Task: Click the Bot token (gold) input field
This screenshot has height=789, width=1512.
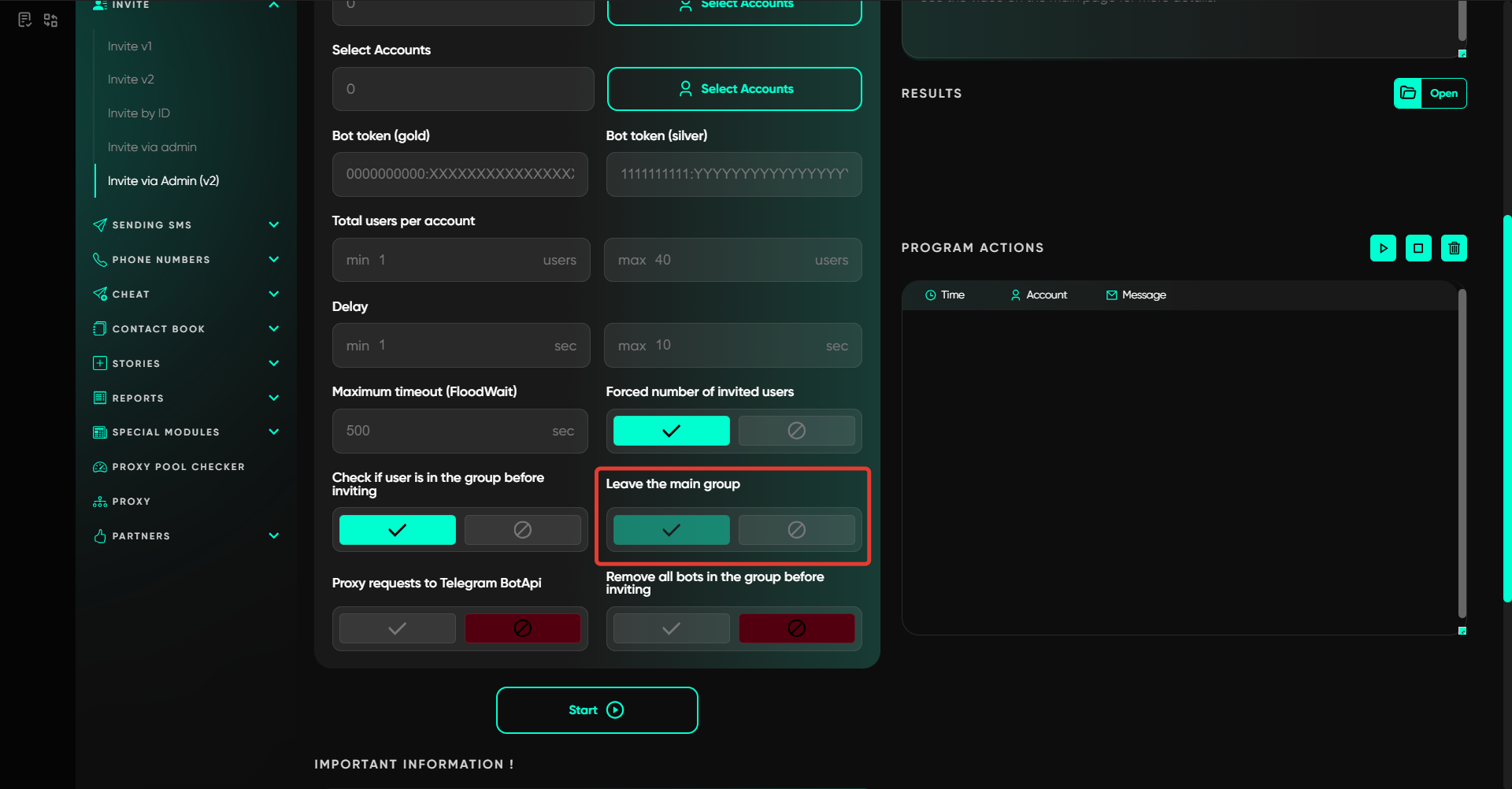Action: [460, 174]
